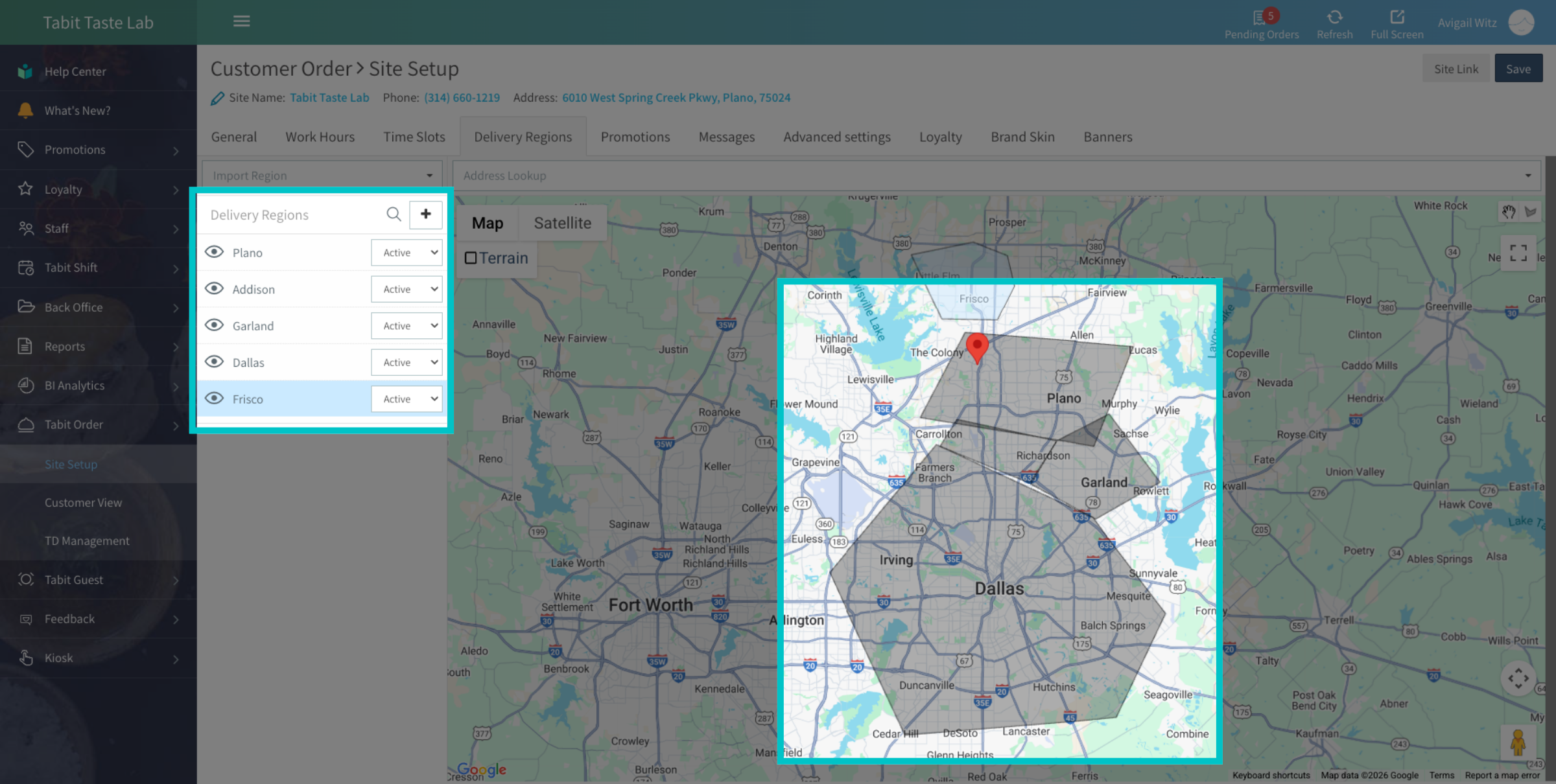1556x784 pixels.
Task: Toggle visibility of Addison region
Action: (x=214, y=288)
